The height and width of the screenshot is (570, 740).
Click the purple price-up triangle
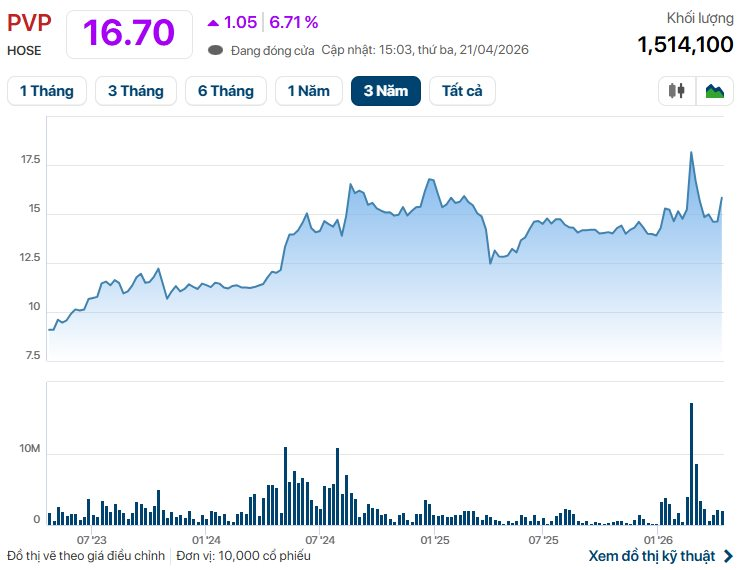click(x=213, y=22)
